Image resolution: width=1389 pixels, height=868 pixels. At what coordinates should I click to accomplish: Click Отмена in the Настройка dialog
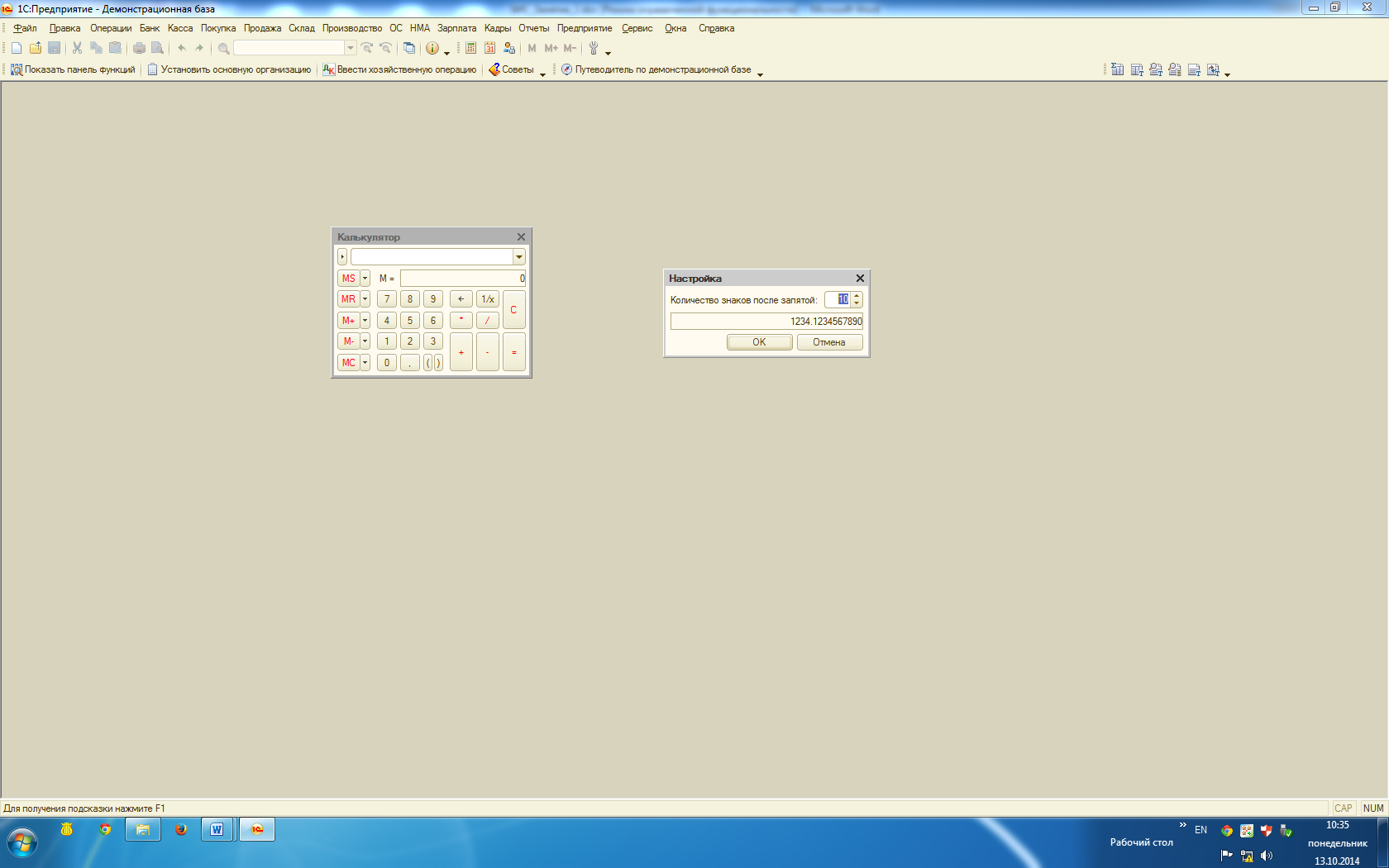tap(829, 342)
